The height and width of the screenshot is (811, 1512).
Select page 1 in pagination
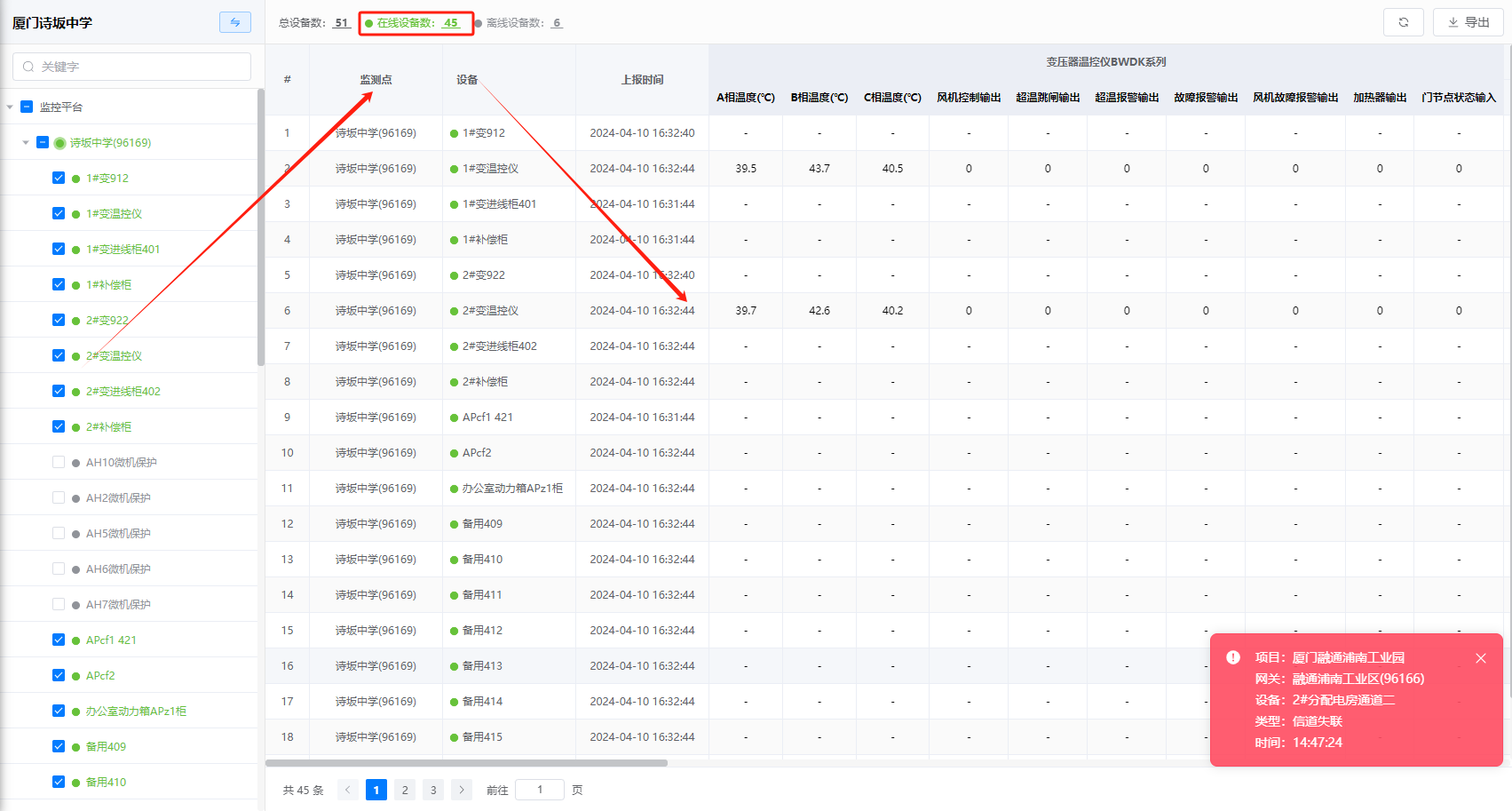(376, 790)
